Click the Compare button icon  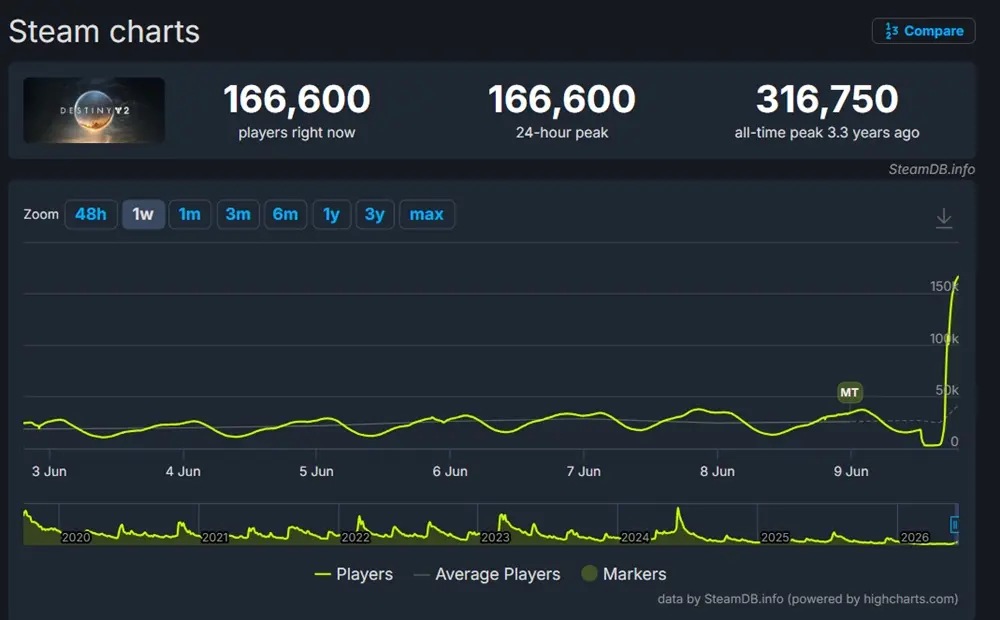tap(892, 31)
